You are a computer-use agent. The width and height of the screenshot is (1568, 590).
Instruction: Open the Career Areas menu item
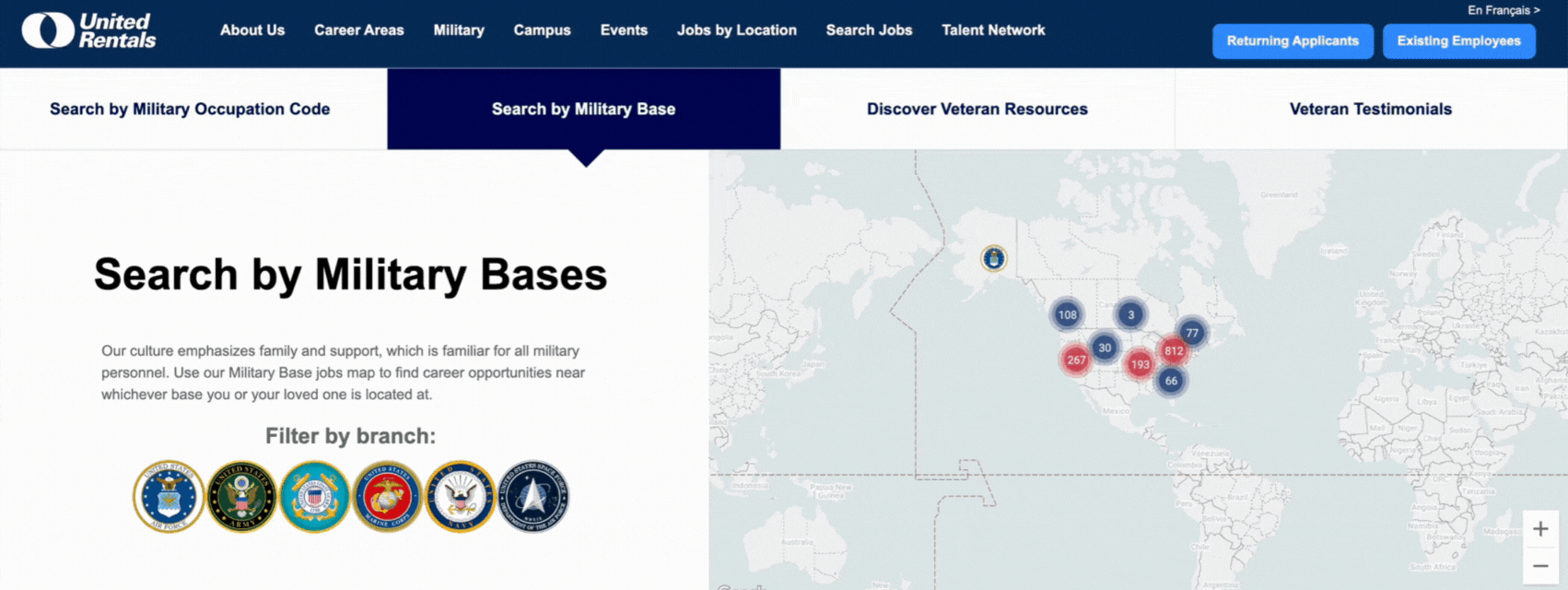tap(359, 30)
